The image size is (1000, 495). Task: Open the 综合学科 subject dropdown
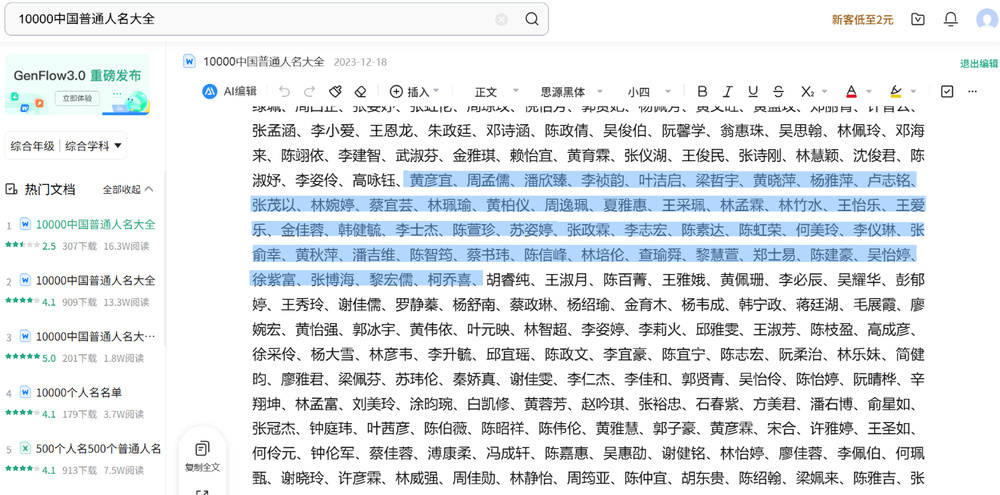tap(93, 146)
